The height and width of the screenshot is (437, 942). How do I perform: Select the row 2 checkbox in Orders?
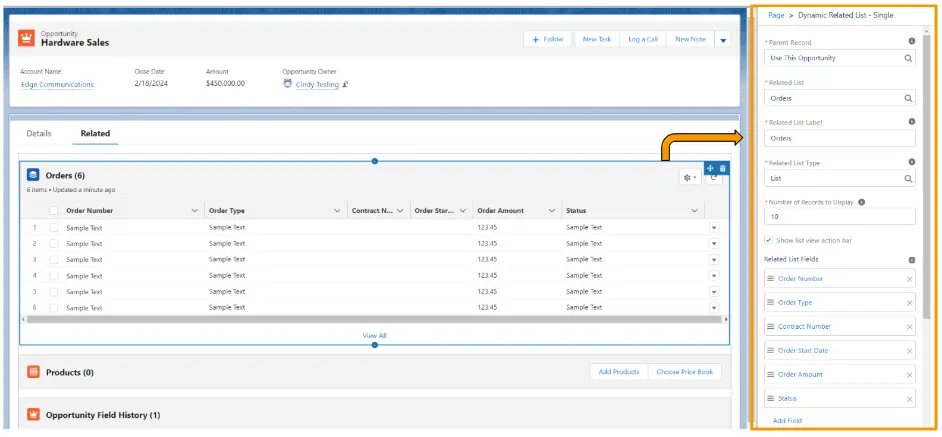click(x=53, y=243)
